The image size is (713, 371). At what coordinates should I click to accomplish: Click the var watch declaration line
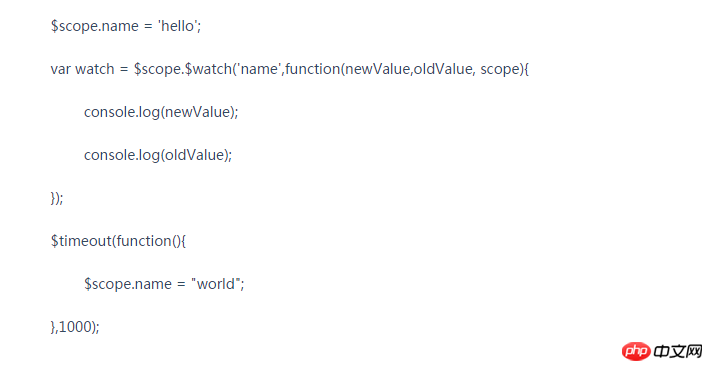coord(290,69)
